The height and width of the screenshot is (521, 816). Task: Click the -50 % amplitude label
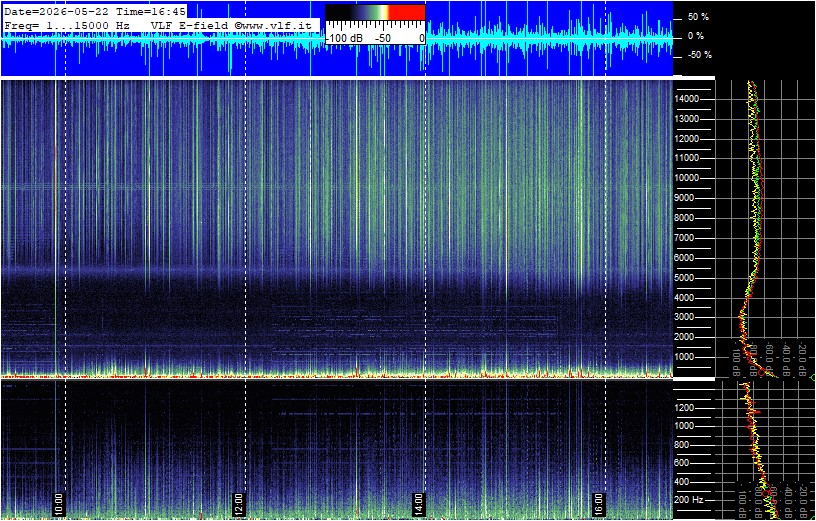click(698, 55)
